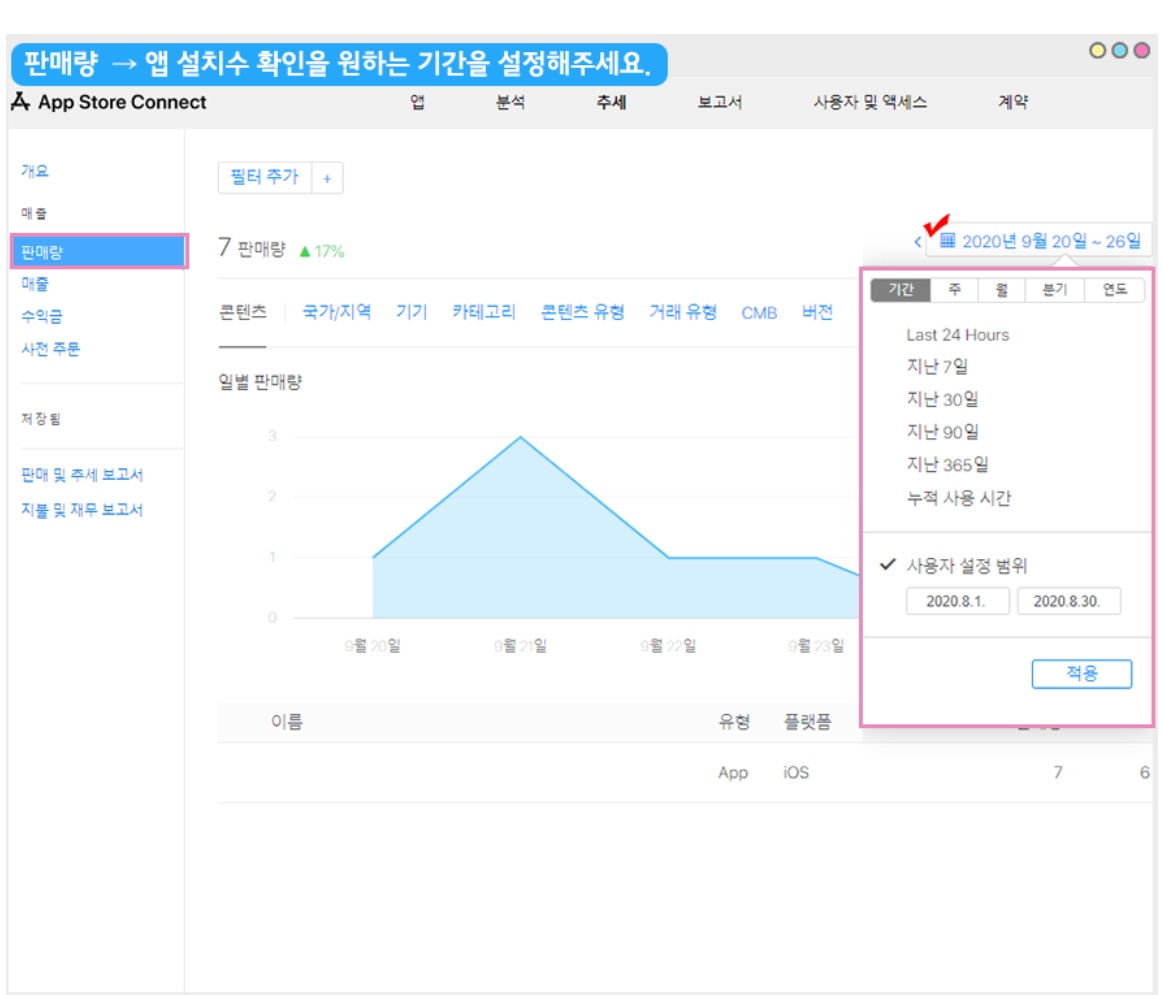1163x995 pixels.
Task: Click the 9월 22일 axis label
Action: point(668,646)
